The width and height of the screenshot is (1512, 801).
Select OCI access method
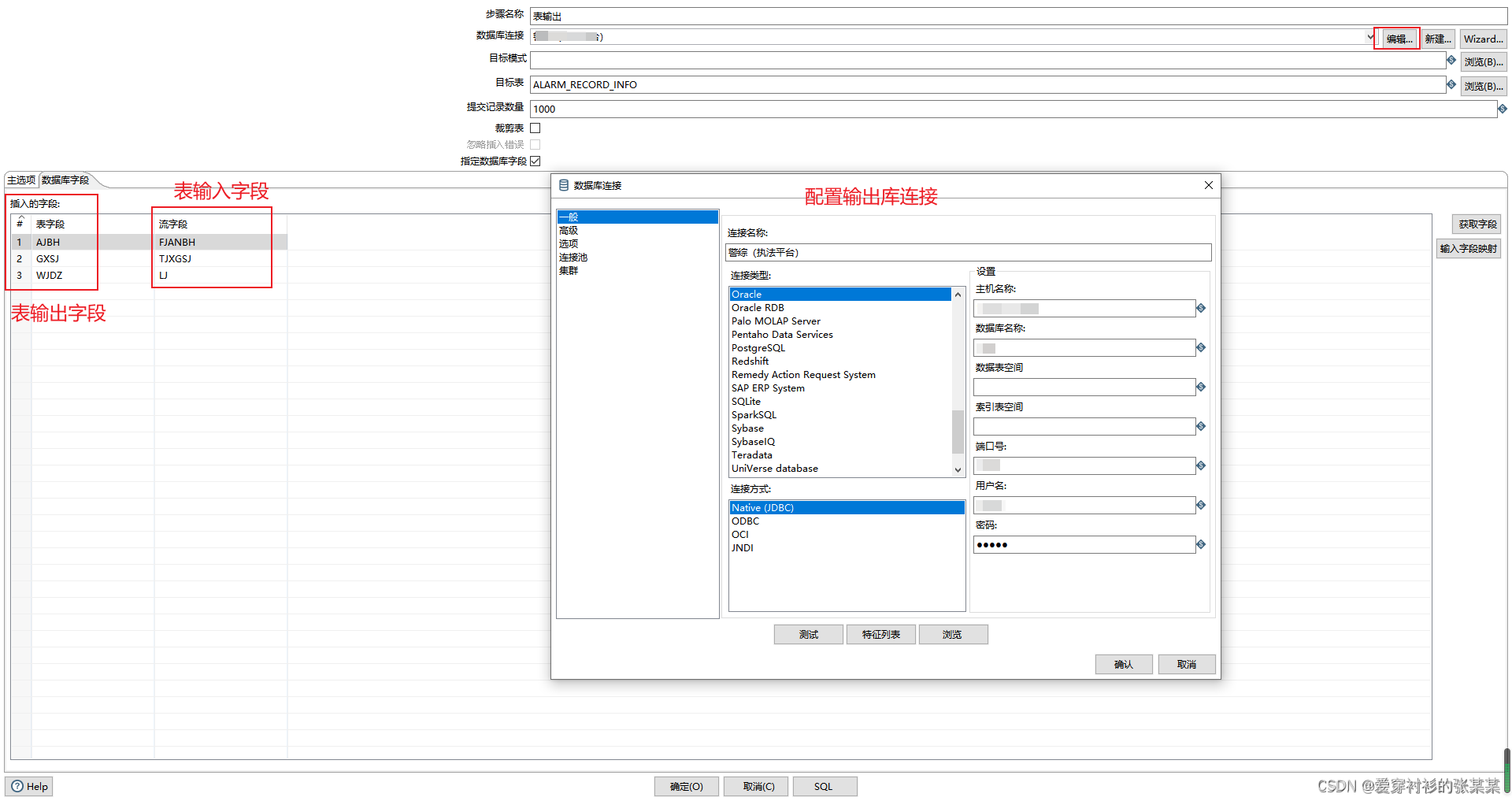pyautogui.click(x=847, y=535)
